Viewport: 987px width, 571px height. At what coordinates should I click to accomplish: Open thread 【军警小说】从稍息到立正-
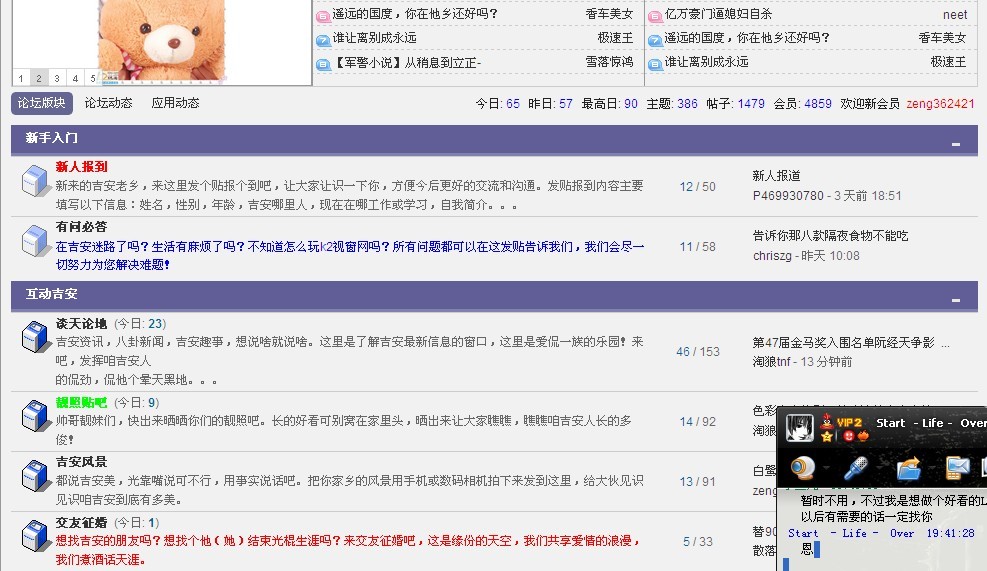(407, 62)
